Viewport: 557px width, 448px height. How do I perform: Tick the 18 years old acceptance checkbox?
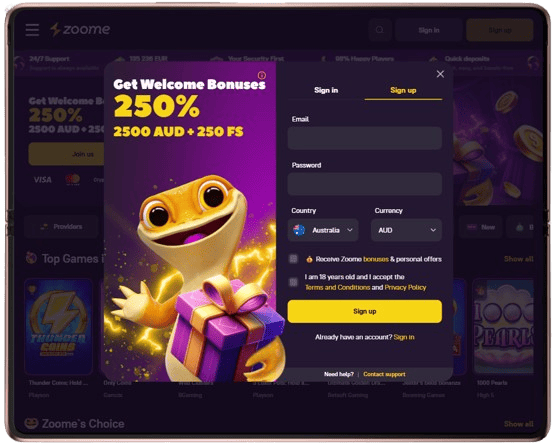point(293,282)
